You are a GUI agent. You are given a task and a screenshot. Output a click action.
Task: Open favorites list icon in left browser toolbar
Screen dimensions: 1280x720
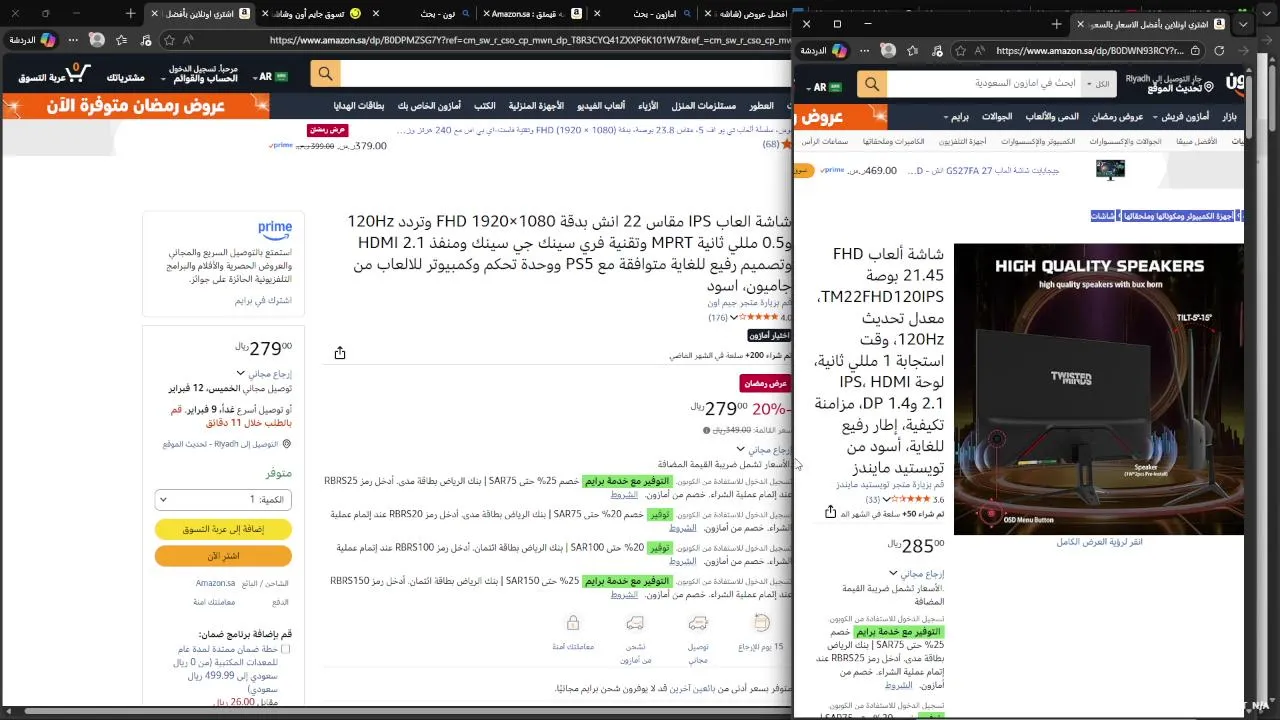pos(122,40)
